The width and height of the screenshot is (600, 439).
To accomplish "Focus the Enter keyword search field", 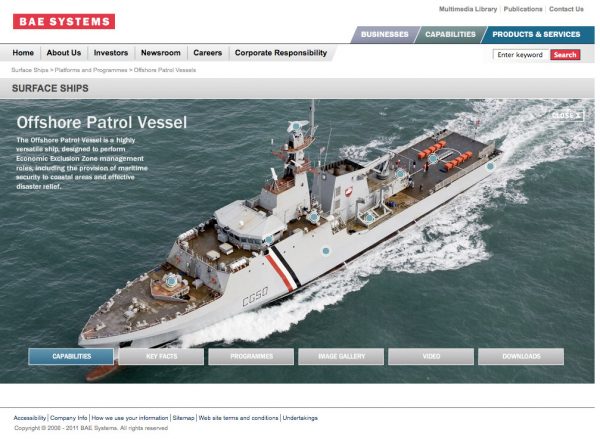I will (x=520, y=55).
